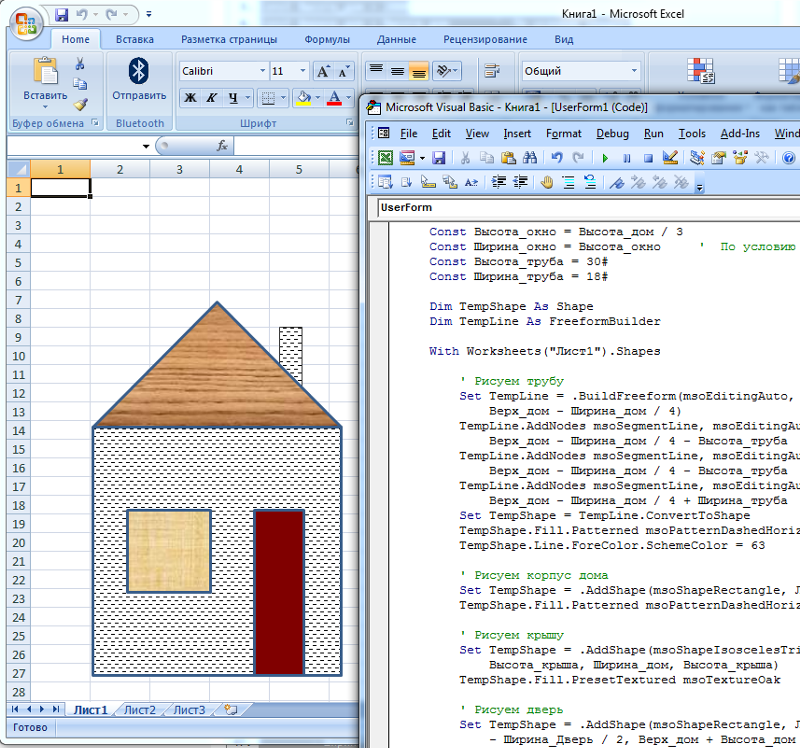Reset execution with stop icon

[x=648, y=158]
